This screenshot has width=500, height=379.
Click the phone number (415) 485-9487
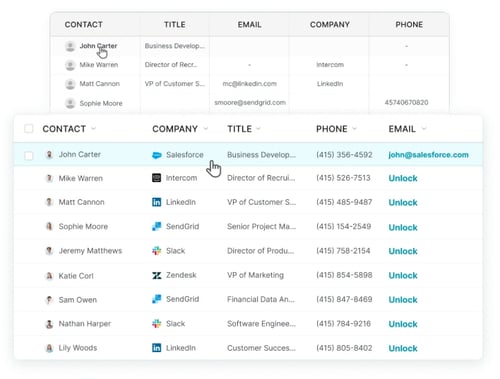tap(344, 202)
